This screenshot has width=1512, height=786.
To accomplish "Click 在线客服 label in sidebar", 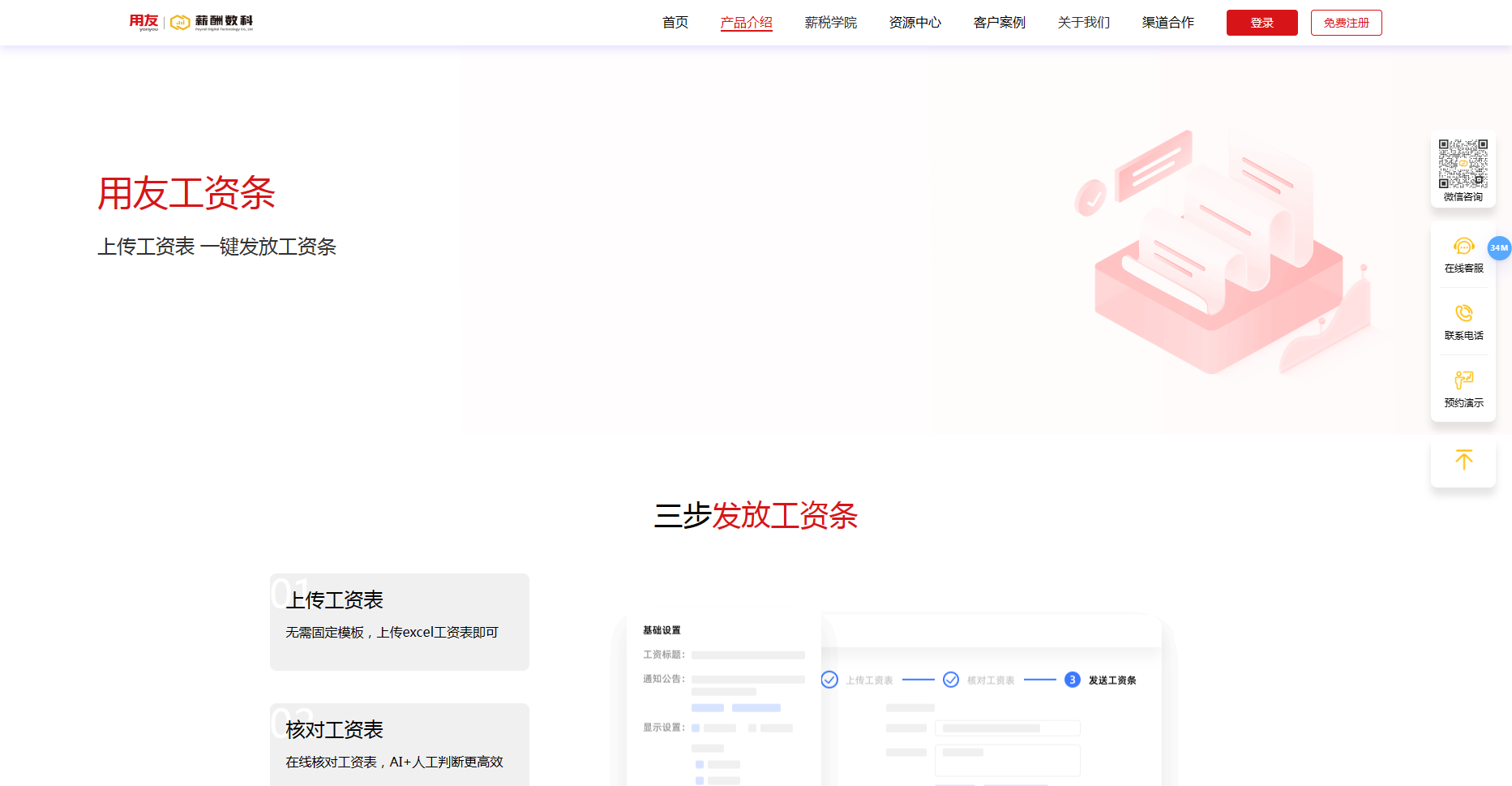I will coord(1463,268).
